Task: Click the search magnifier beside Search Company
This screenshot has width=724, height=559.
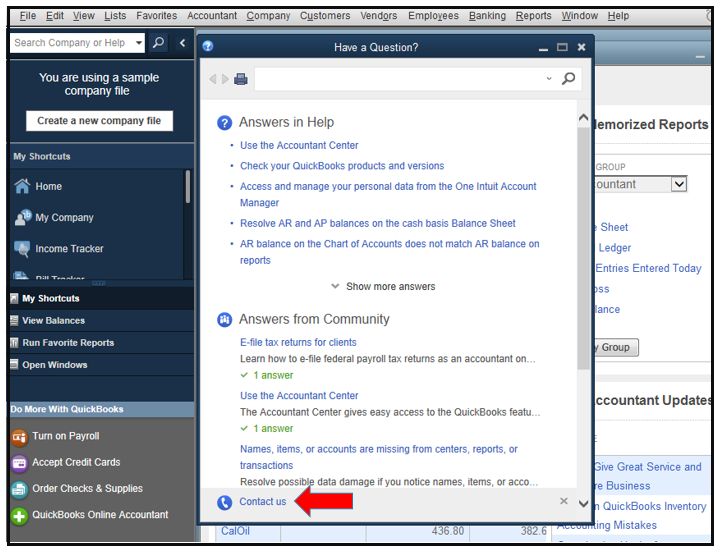Action: [x=158, y=43]
